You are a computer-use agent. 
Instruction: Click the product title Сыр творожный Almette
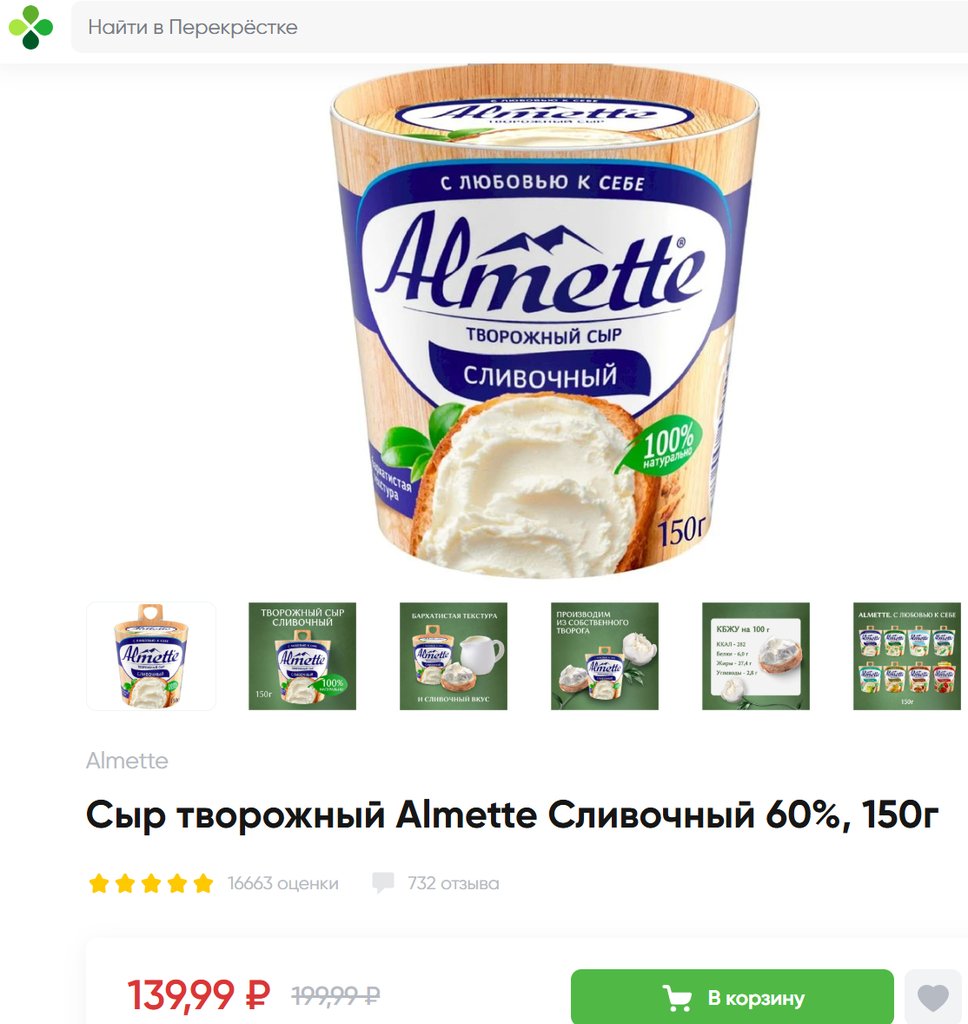(x=512, y=815)
